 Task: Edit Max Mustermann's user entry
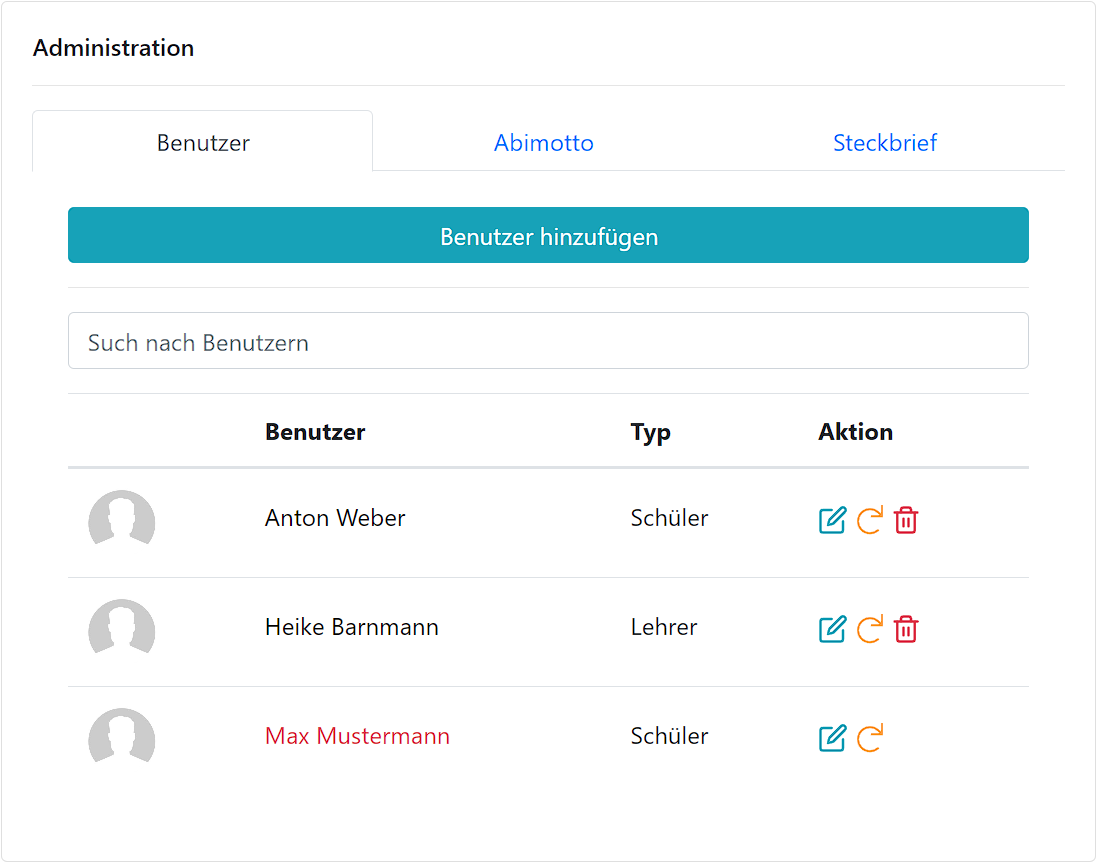(833, 739)
